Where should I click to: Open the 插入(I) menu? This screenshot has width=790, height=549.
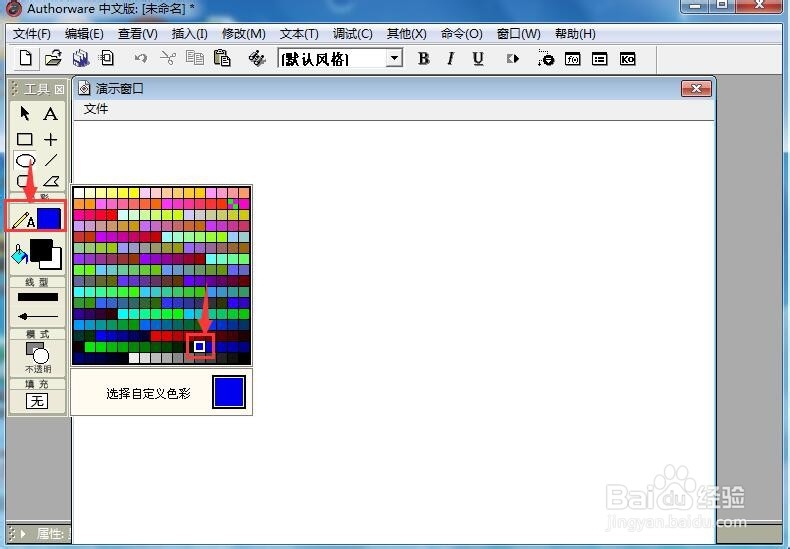pos(189,34)
